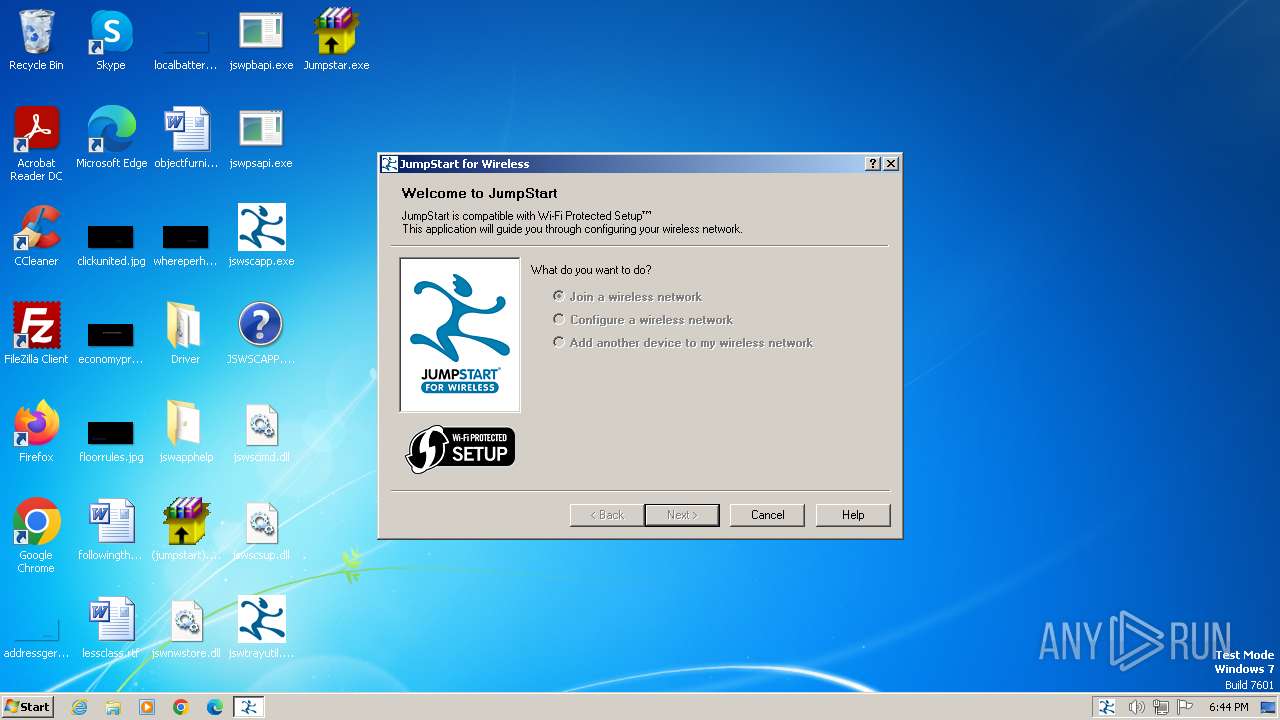Close the JumpStart for Wireless dialog
The image size is (1280, 720).
coord(891,164)
